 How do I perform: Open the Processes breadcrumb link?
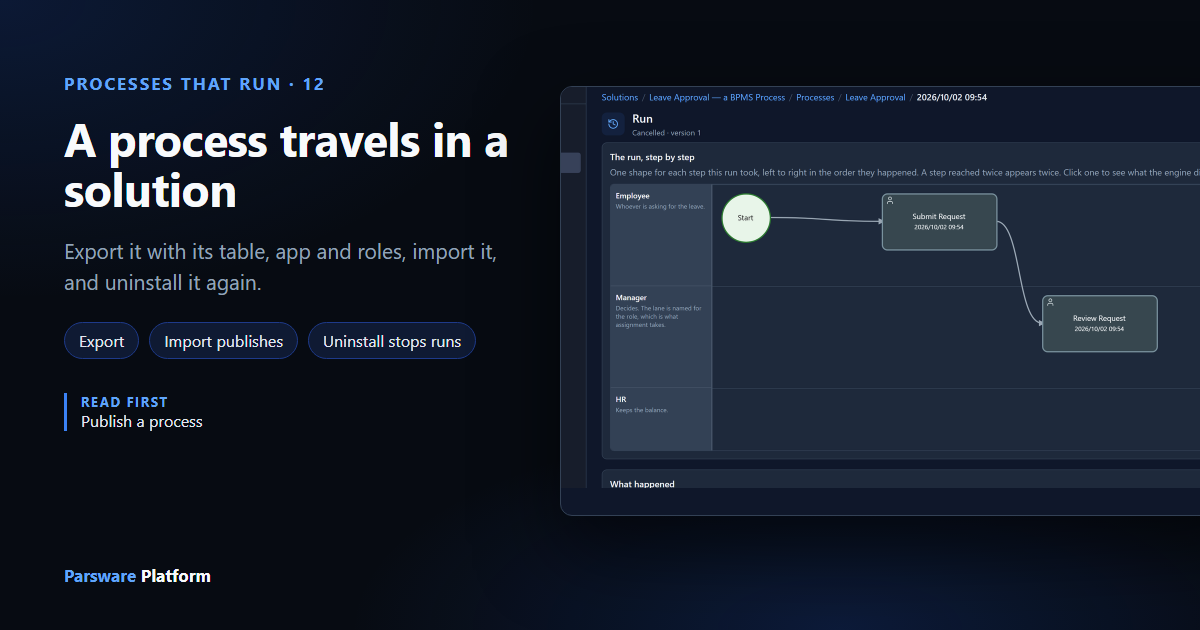click(815, 98)
